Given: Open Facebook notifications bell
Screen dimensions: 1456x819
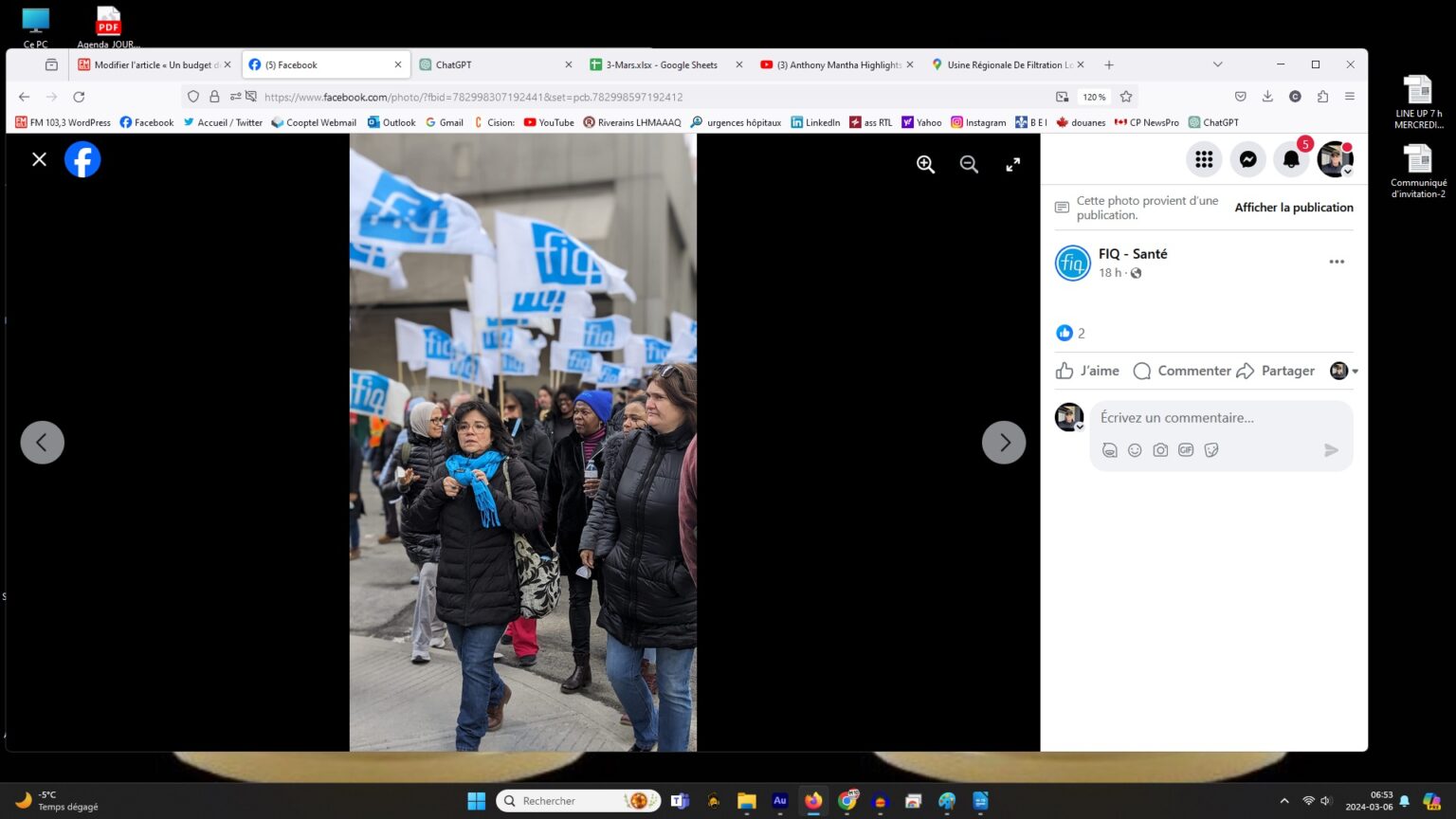Looking at the screenshot, I should 1291,159.
